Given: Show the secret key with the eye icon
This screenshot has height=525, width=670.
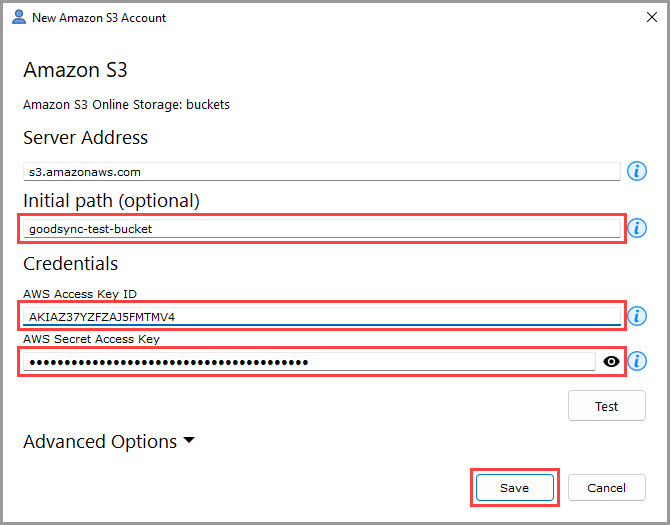Looking at the screenshot, I should (612, 361).
